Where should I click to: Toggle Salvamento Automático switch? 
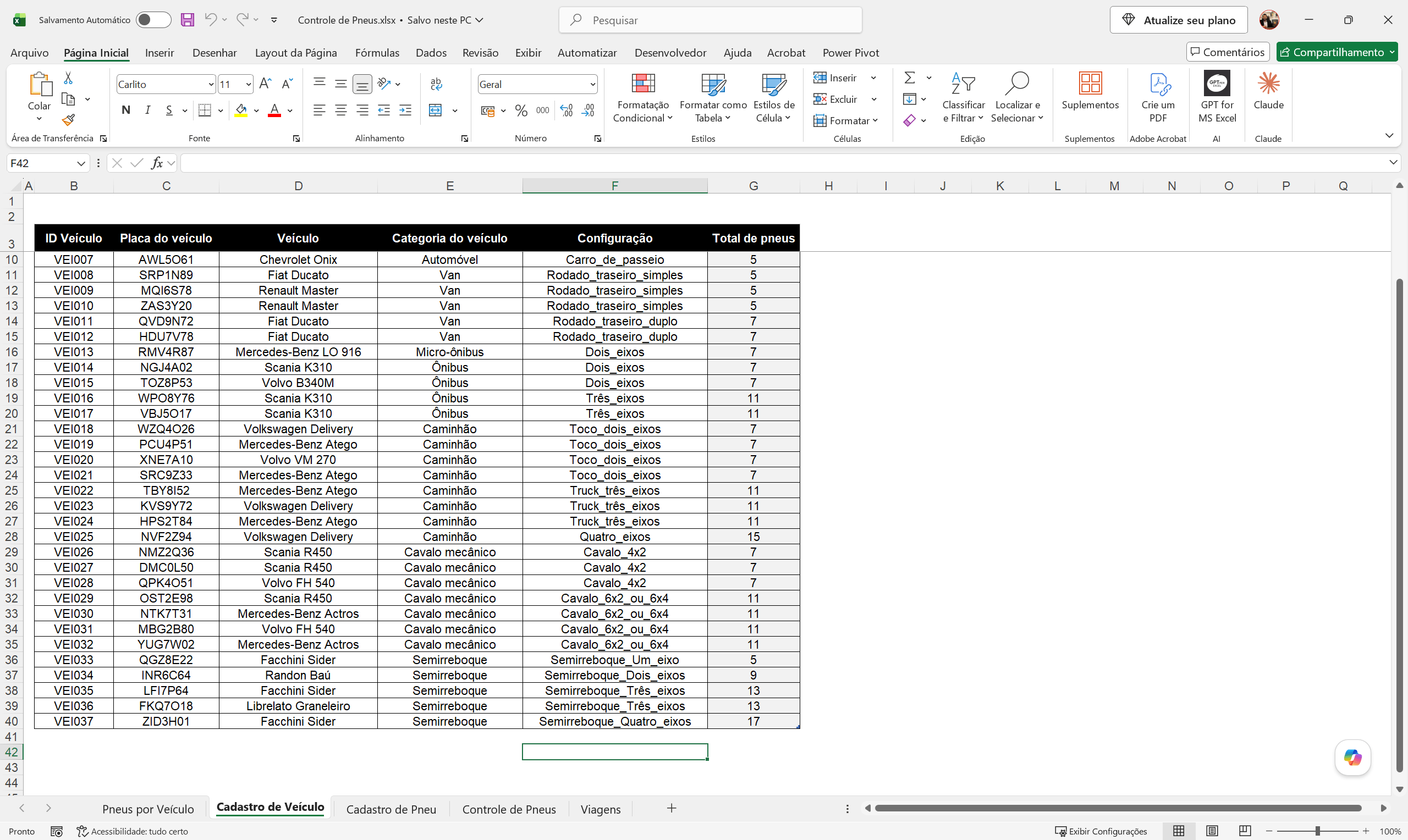pyautogui.click(x=153, y=20)
